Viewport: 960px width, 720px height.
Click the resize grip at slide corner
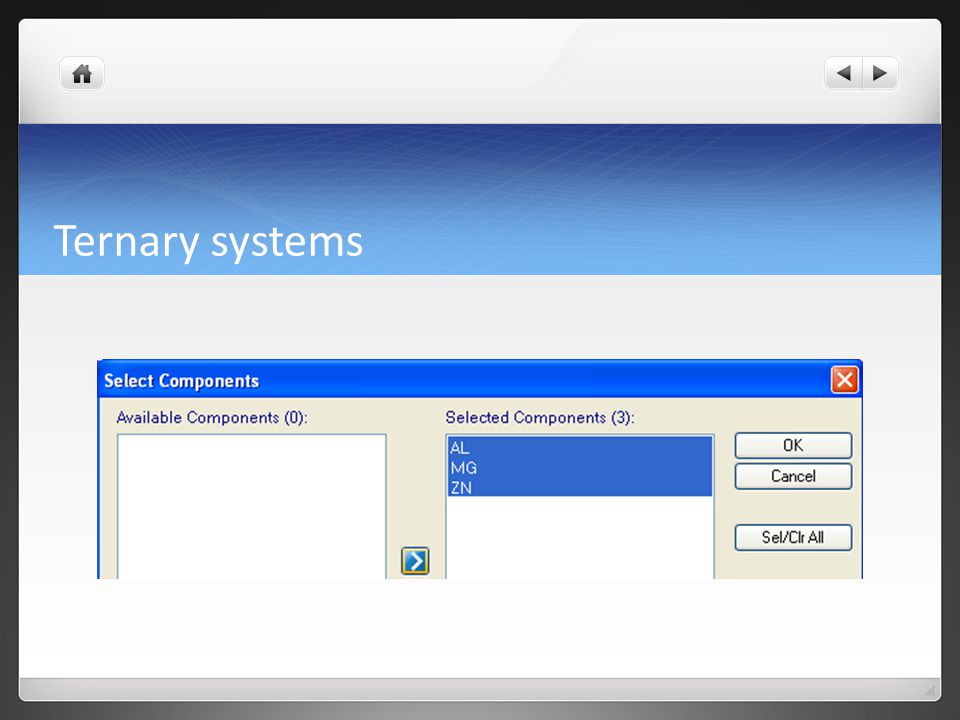tap(930, 691)
